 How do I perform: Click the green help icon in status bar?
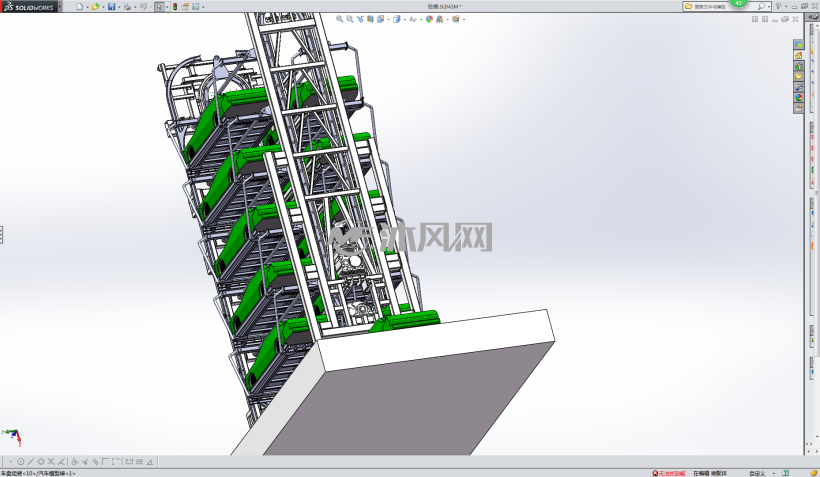(785, 473)
